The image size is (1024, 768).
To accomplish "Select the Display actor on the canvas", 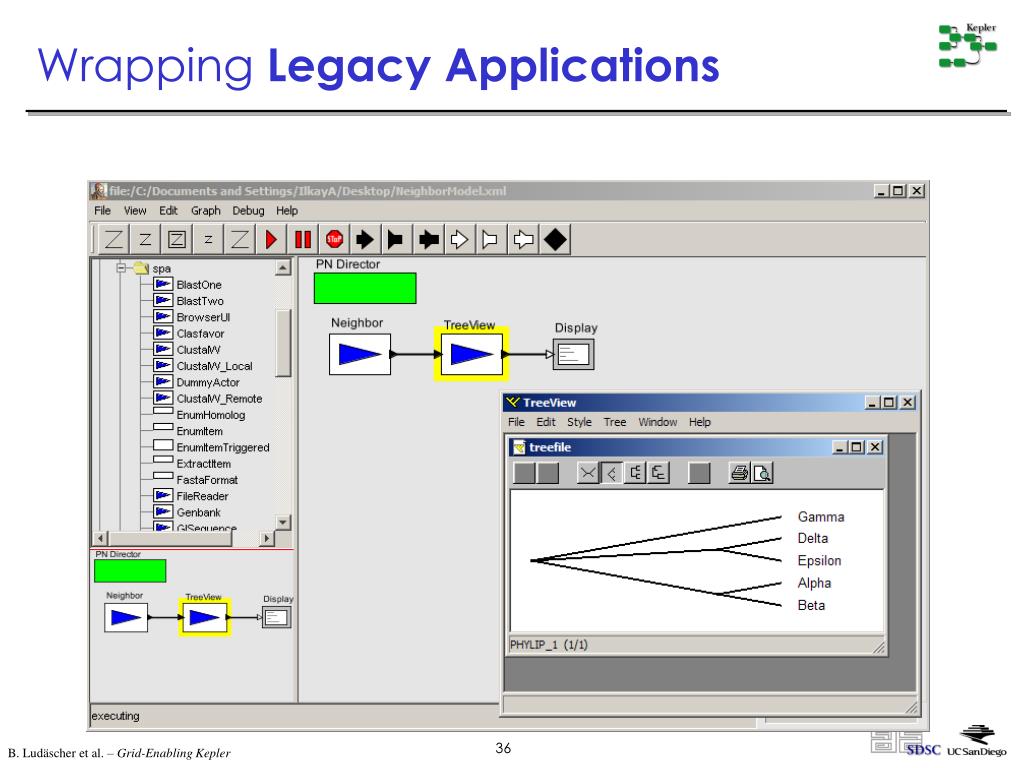I will pos(573,355).
